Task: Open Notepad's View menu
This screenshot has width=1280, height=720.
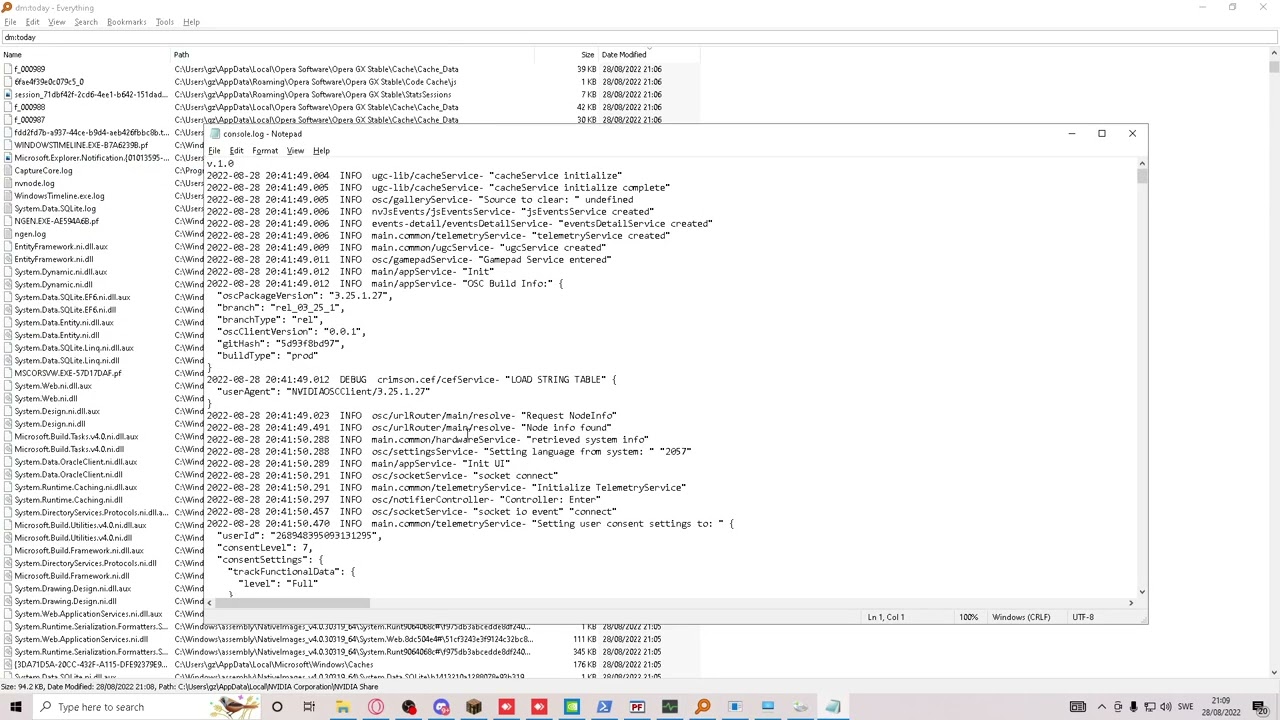Action: (295, 151)
